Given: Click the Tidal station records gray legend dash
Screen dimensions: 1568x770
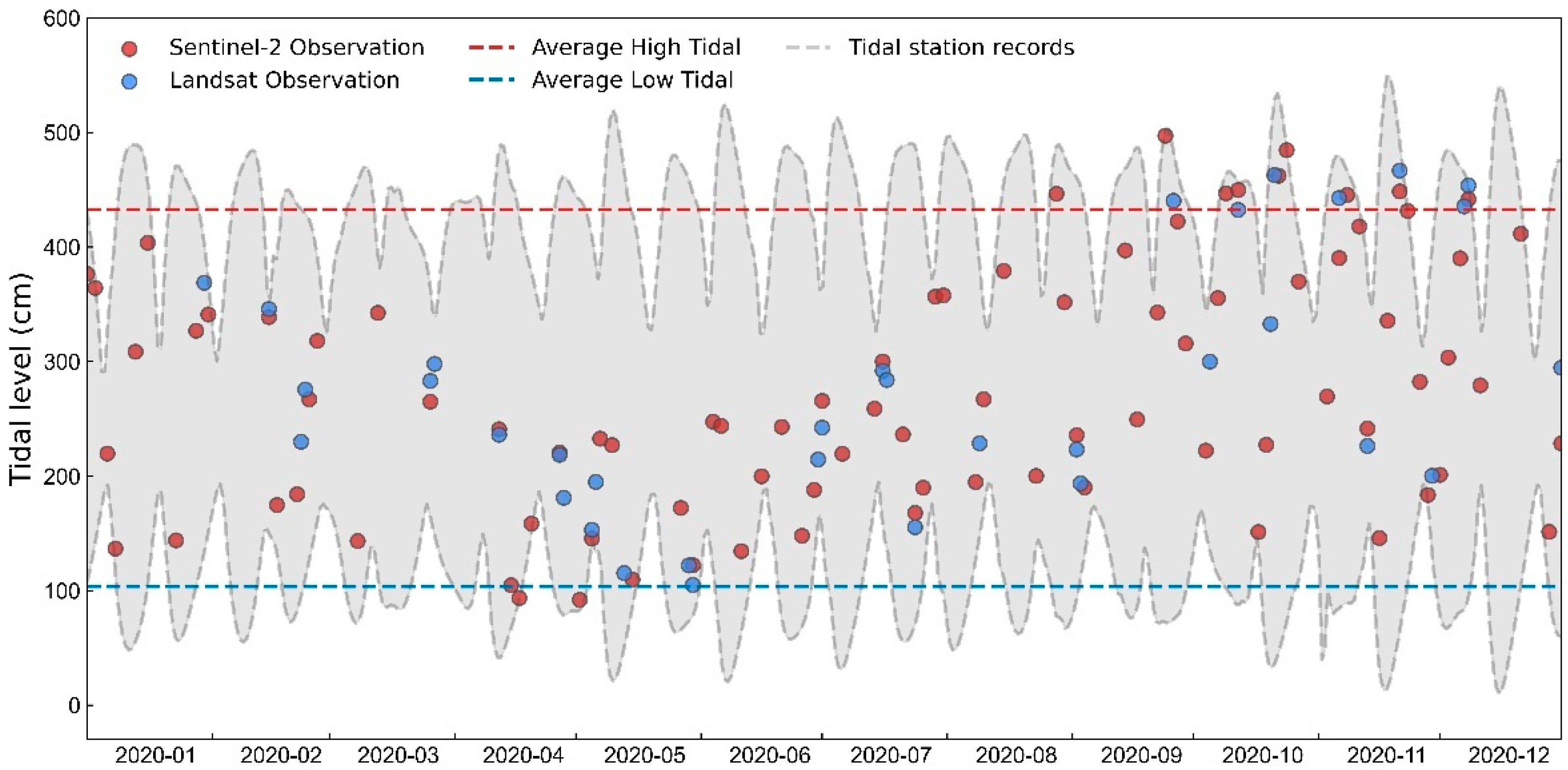Looking at the screenshot, I should click(808, 48).
